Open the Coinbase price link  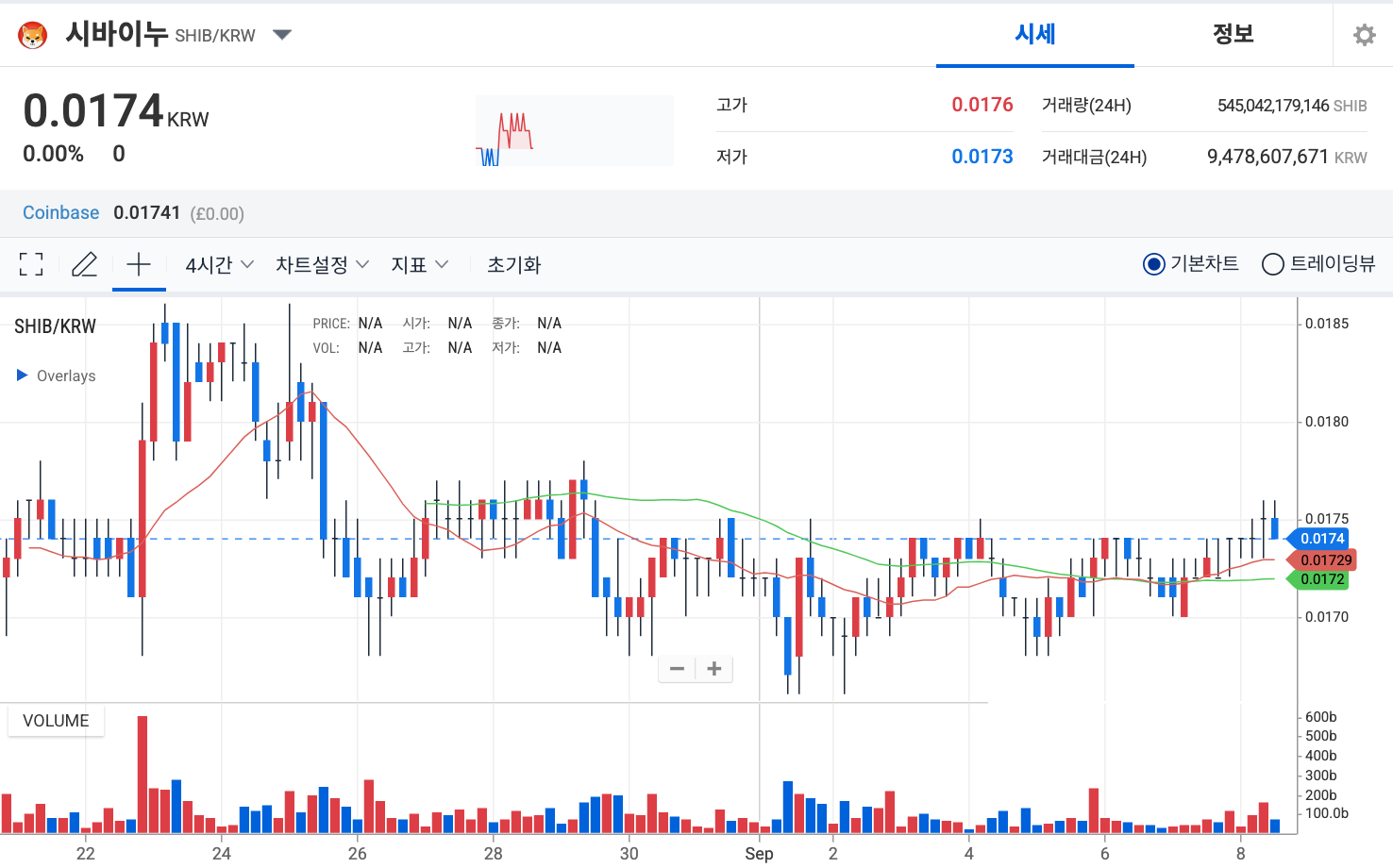coord(60,213)
